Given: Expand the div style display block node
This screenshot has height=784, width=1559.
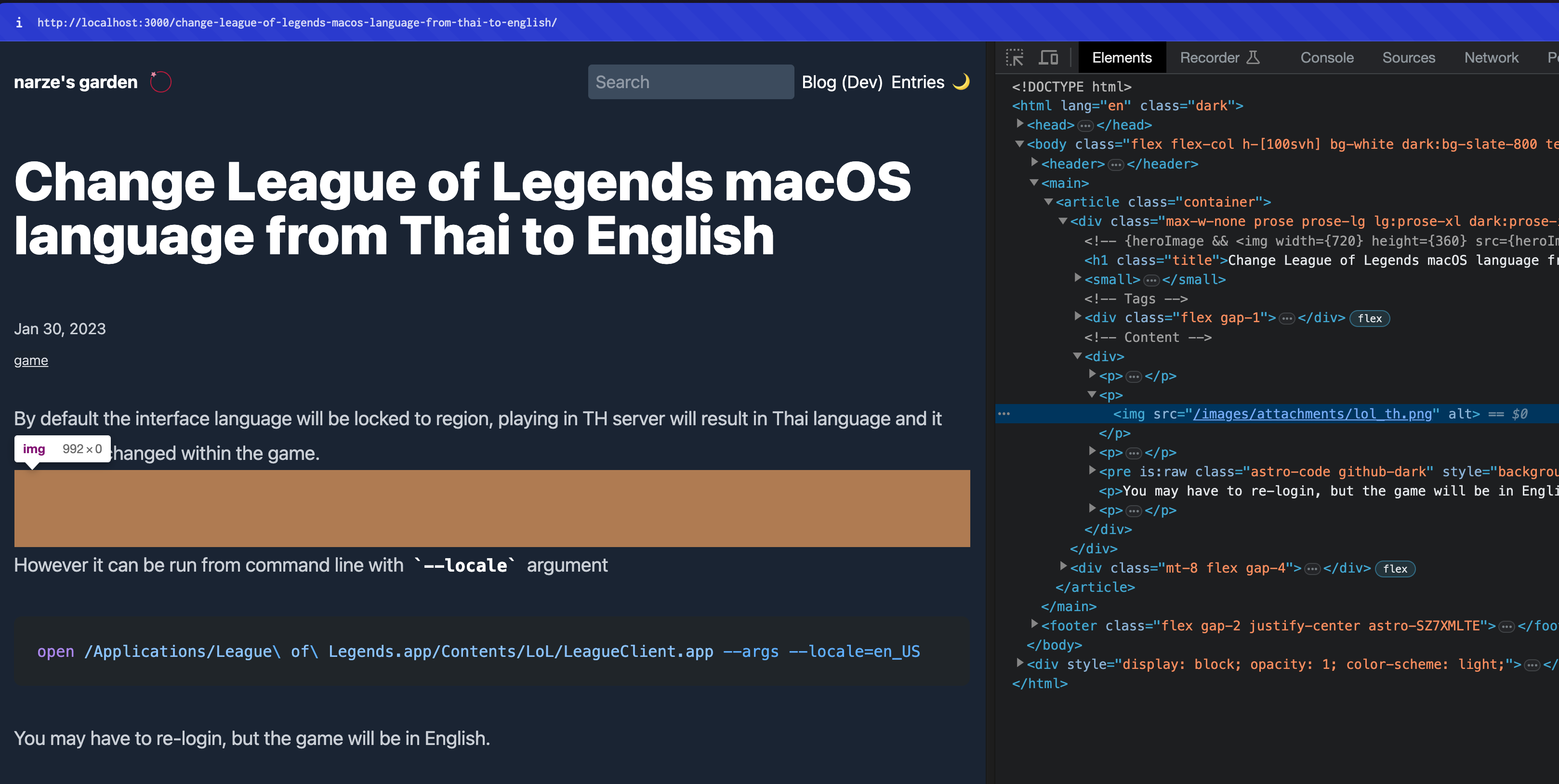Looking at the screenshot, I should coord(1020,663).
